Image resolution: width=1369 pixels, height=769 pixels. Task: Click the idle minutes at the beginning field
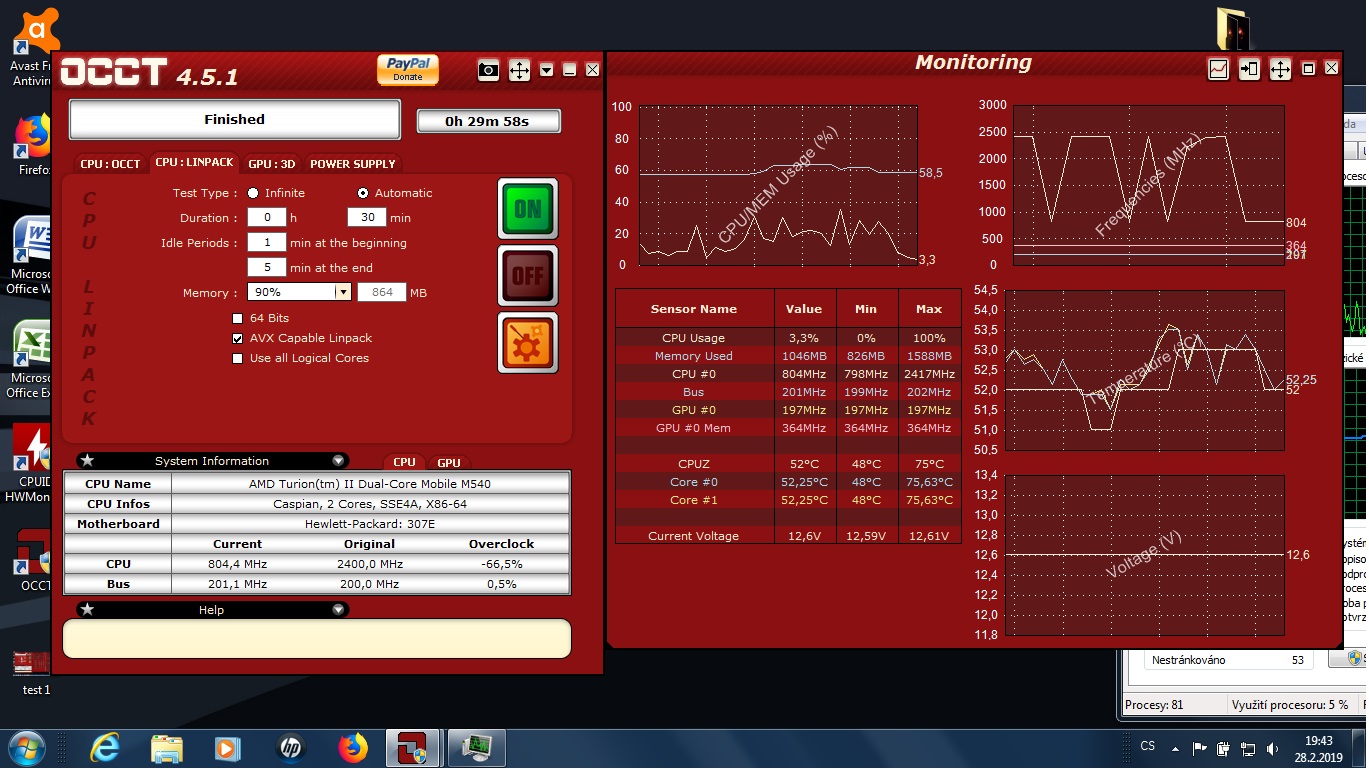266,242
